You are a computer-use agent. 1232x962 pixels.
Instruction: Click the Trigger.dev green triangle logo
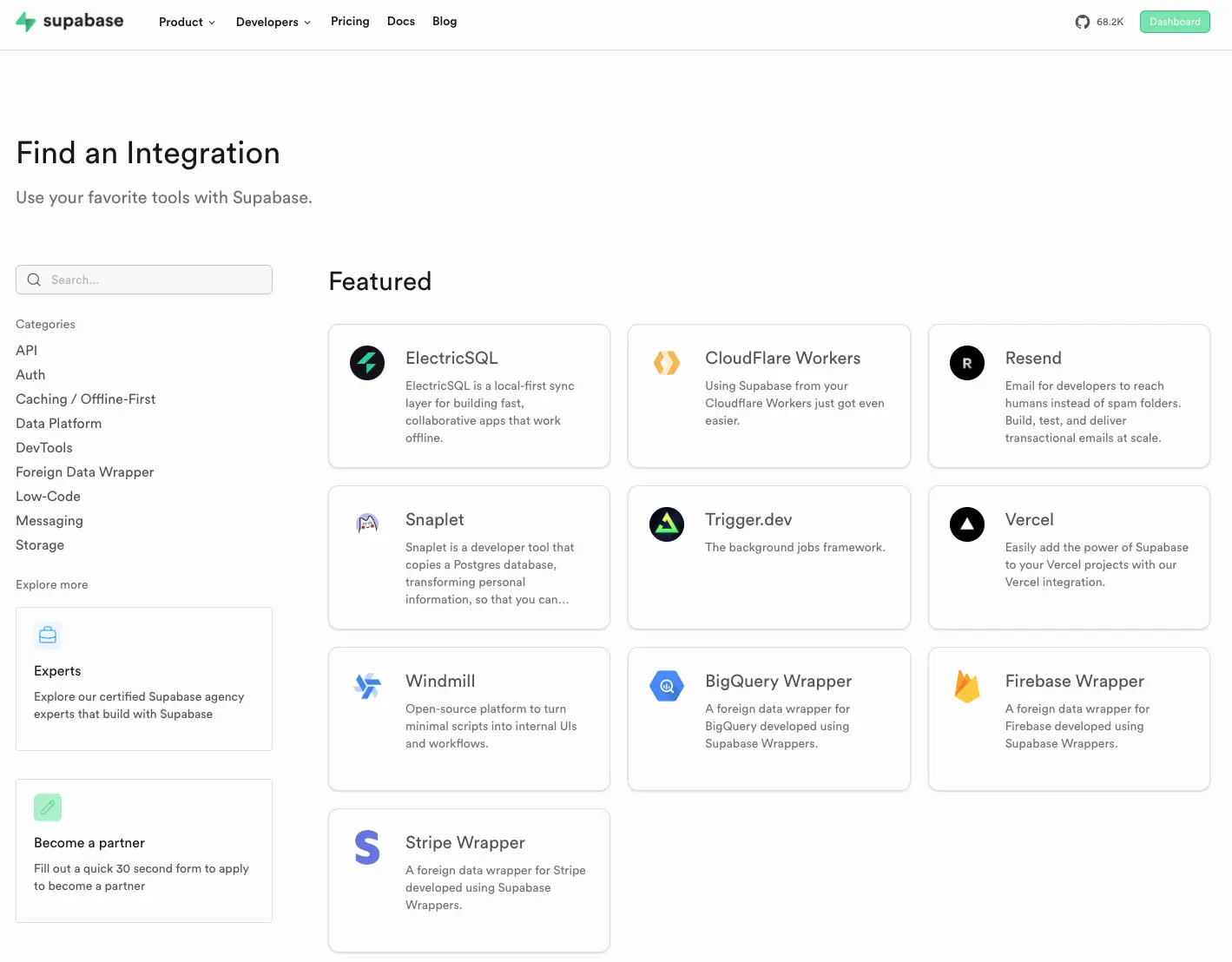click(667, 524)
